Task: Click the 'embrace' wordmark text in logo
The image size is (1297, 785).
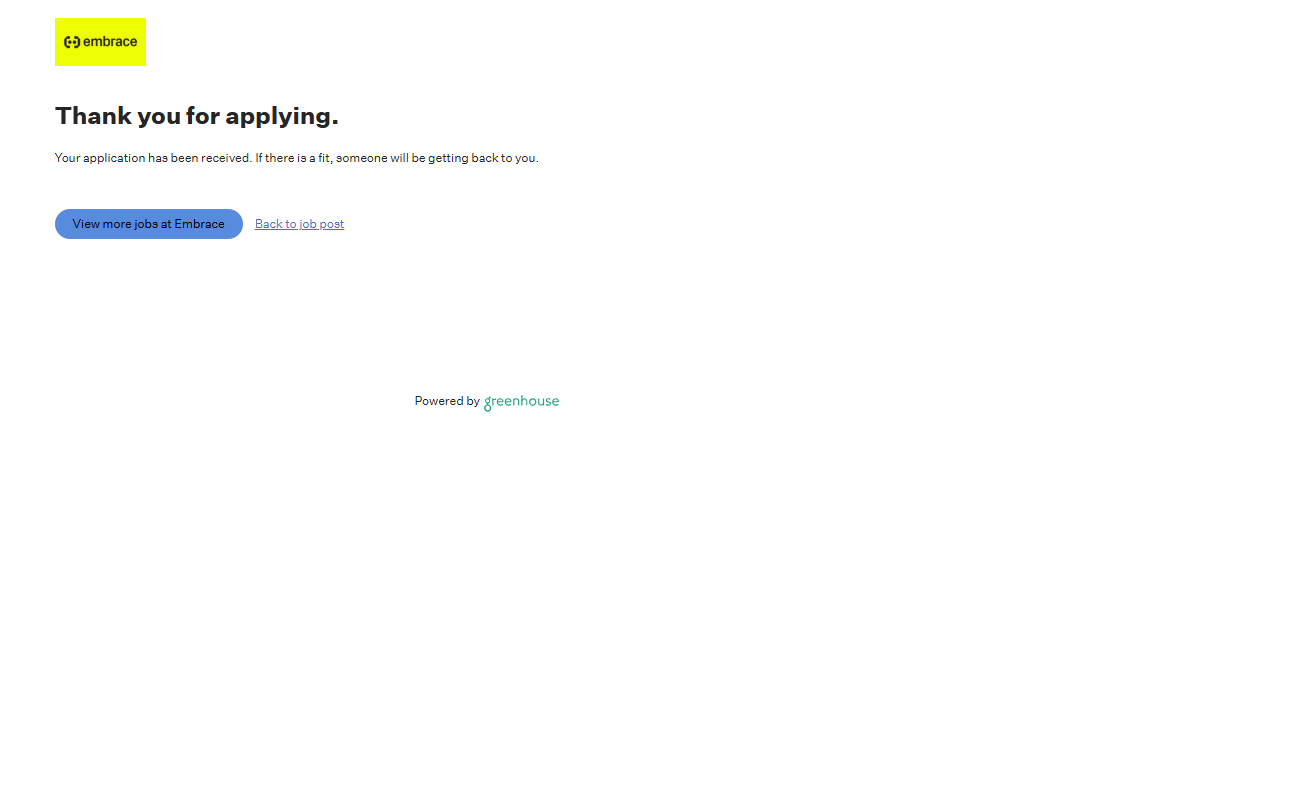Action: (x=110, y=42)
